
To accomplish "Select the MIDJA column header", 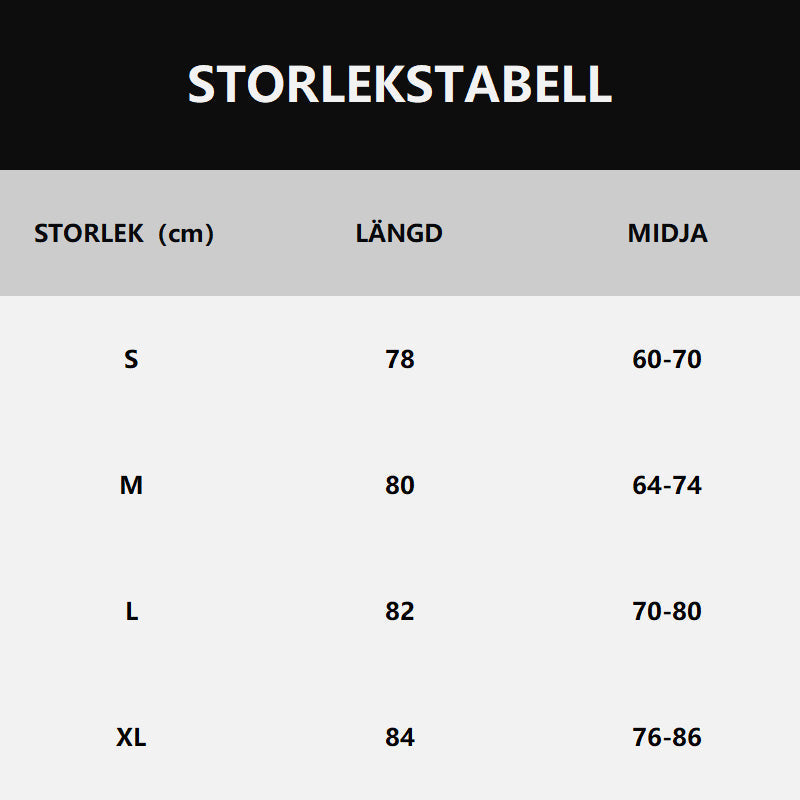I will coord(667,234).
